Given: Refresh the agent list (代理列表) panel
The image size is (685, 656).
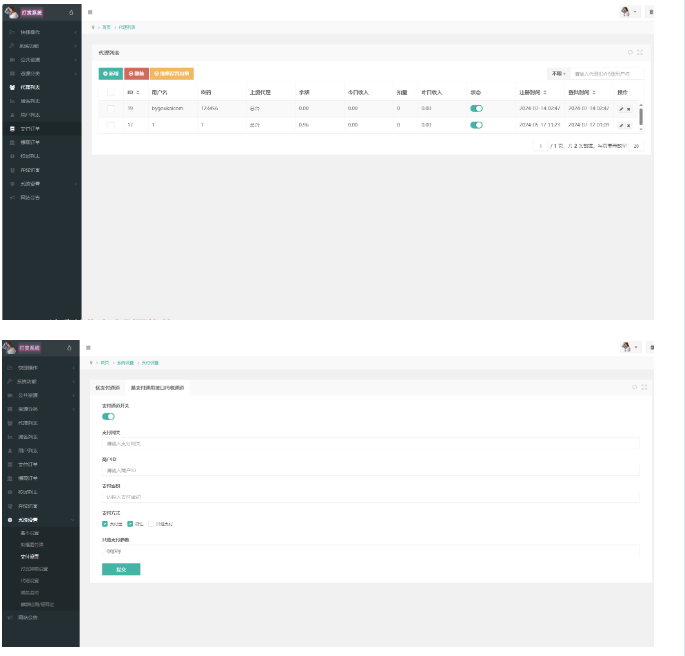Looking at the screenshot, I should point(630,51).
